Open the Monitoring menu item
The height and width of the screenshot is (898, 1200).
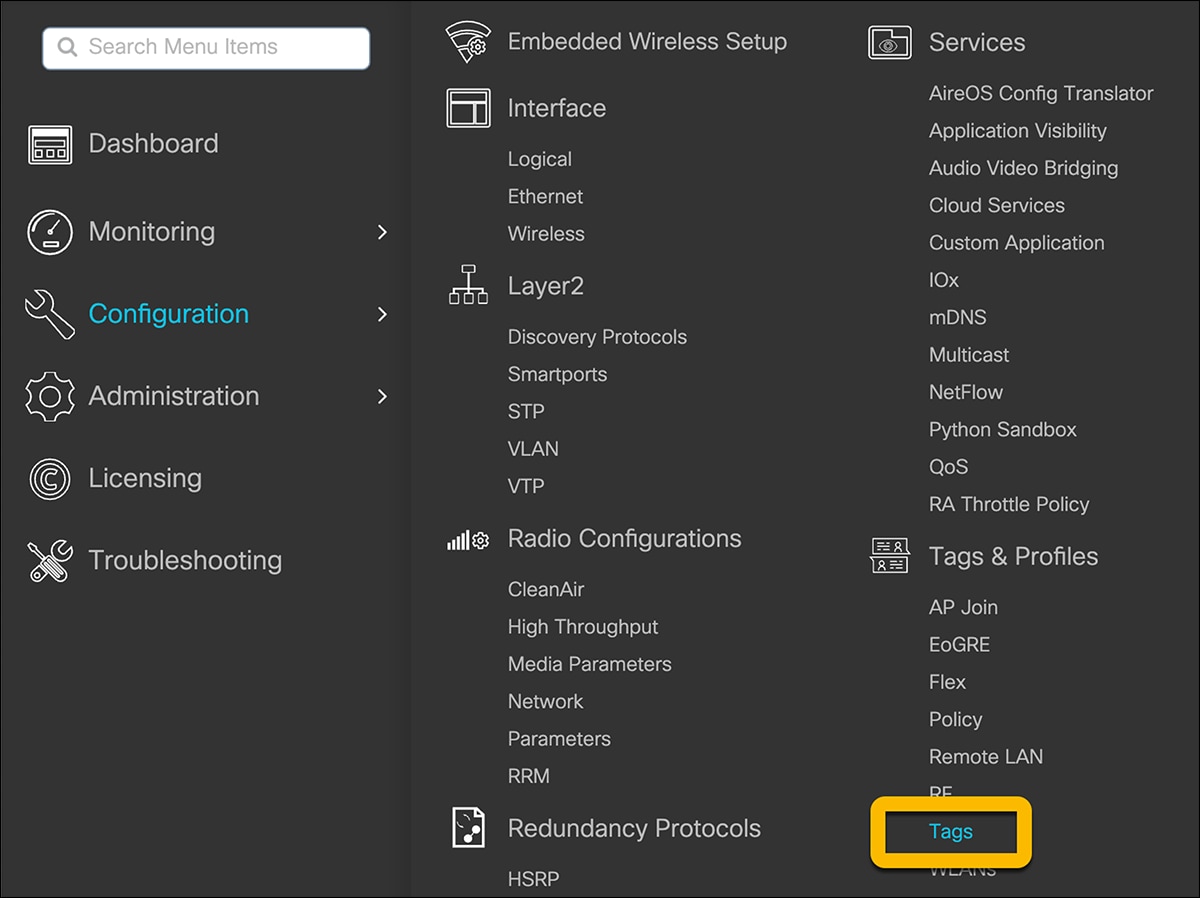pyautogui.click(x=152, y=232)
